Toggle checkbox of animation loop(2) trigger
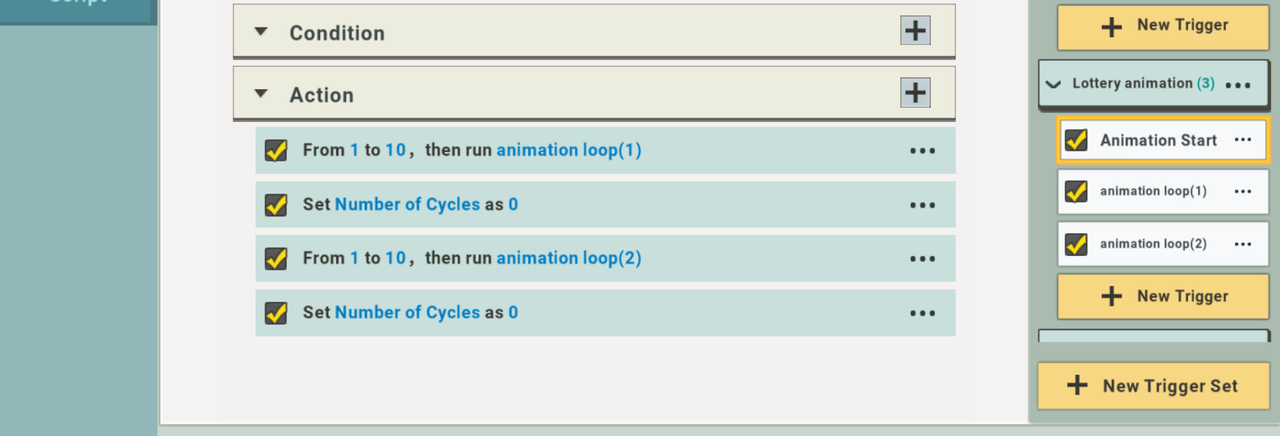The height and width of the screenshot is (436, 1280). (x=1076, y=244)
